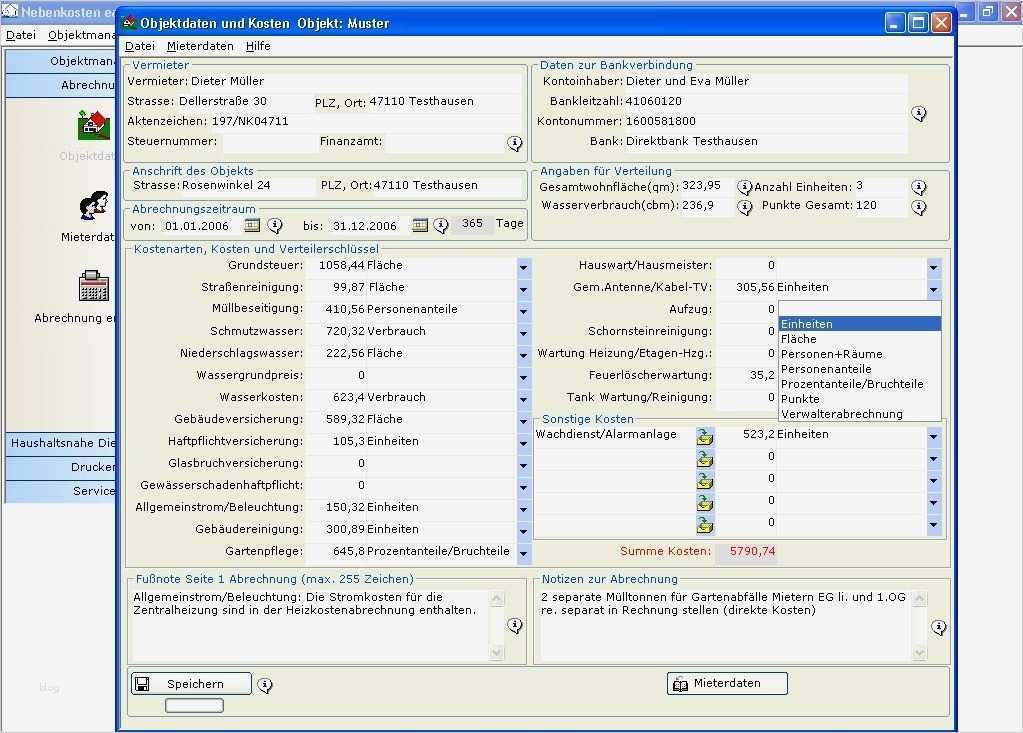Click Fußnote Seite 1 text area
Viewport: 1023px width, 733px height.
tap(311, 625)
